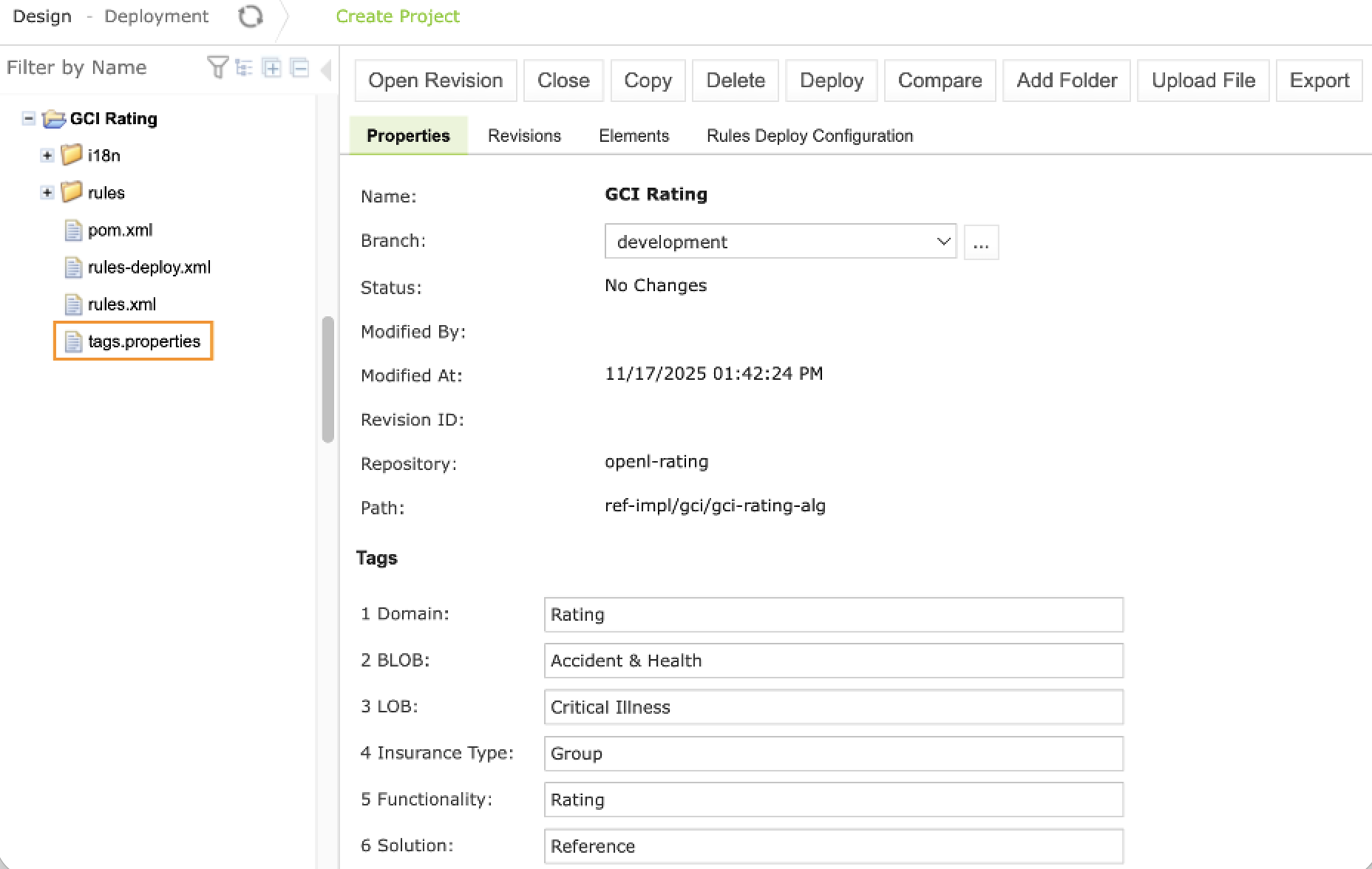Switch to the Revisions tab
Screen dimensions: 1372x869
pos(524,136)
